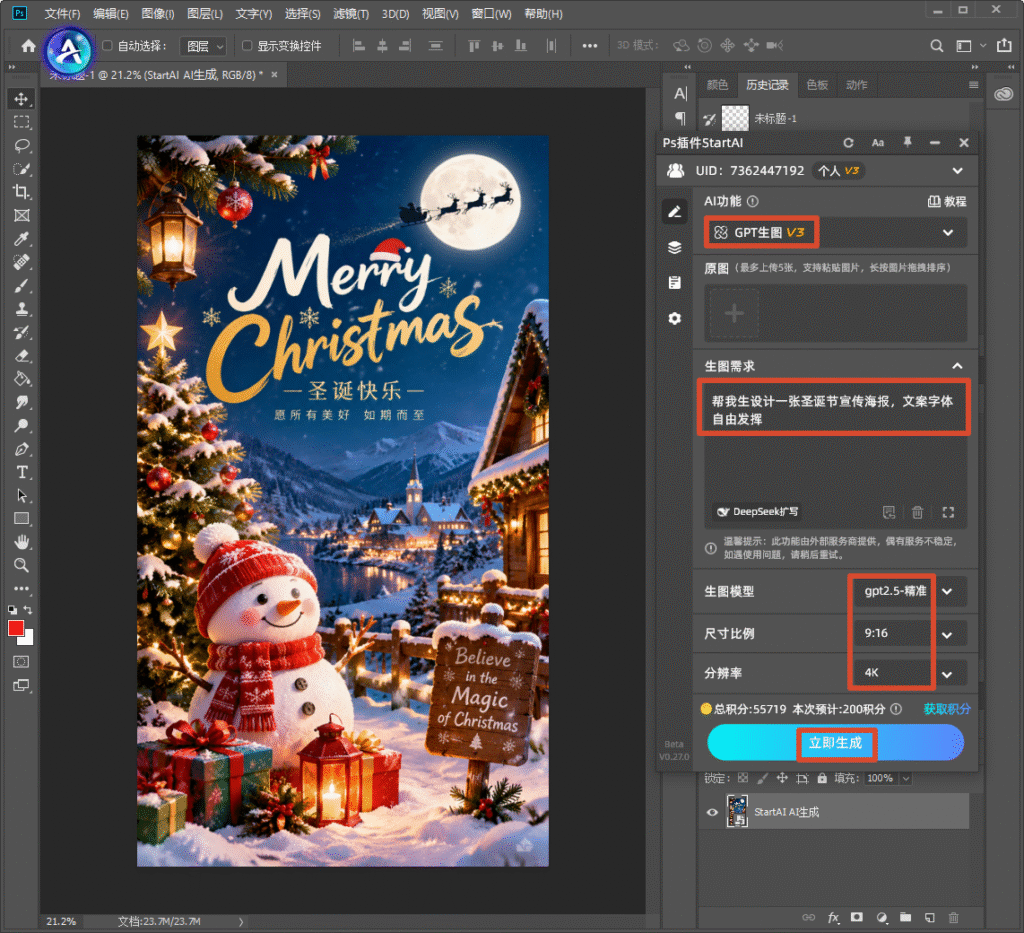The height and width of the screenshot is (933, 1024).
Task: Click the prompt text in 生图需求 field
Action: [833, 410]
